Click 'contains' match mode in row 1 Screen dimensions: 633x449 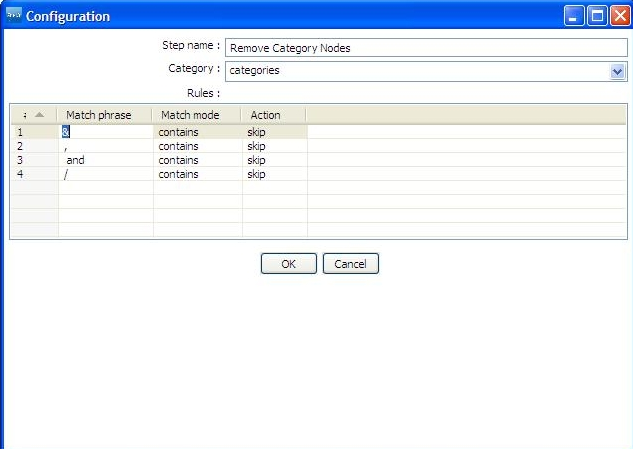198,132
